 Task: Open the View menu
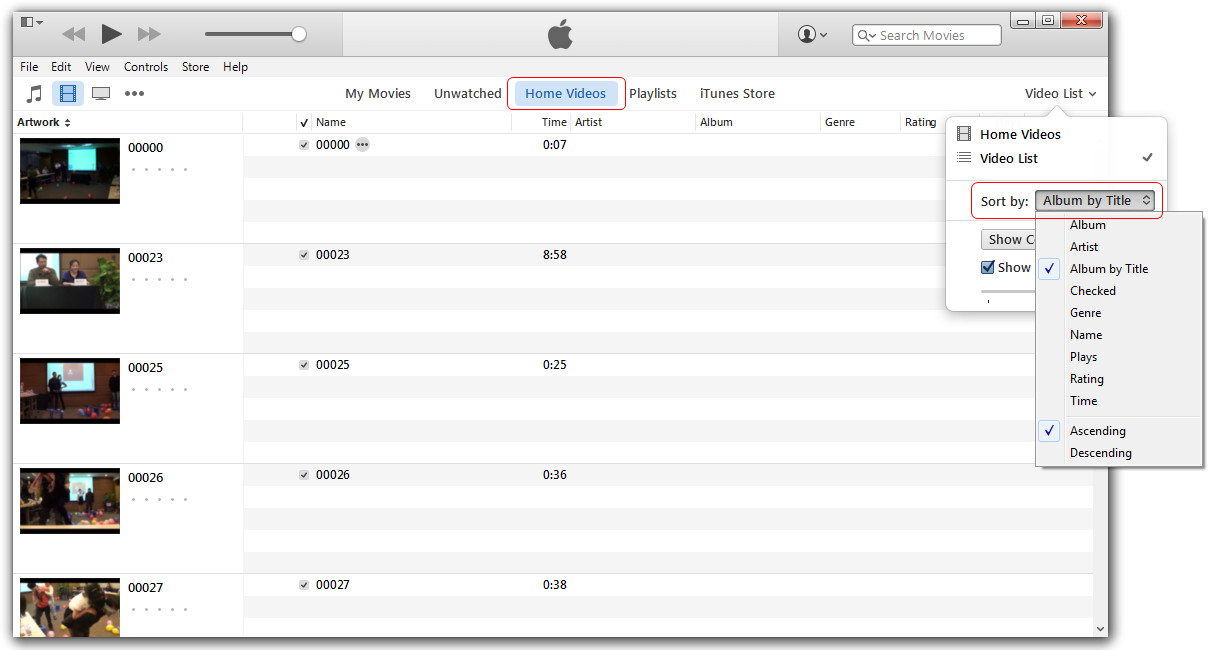(97, 67)
